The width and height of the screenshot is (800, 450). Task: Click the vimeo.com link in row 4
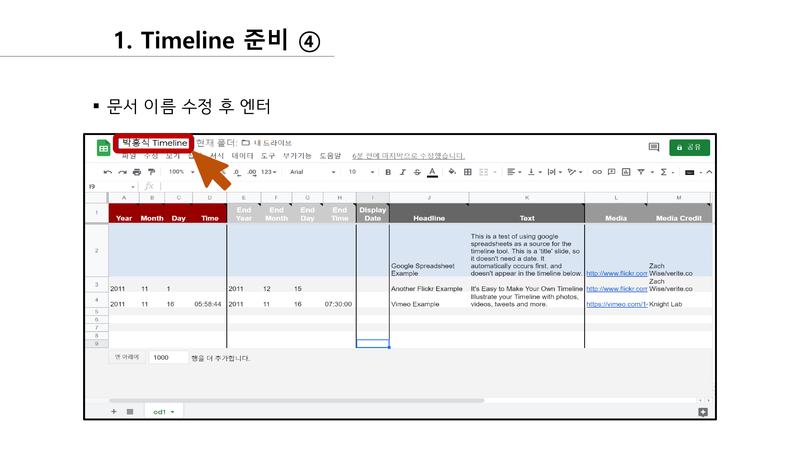pyautogui.click(x=616, y=304)
